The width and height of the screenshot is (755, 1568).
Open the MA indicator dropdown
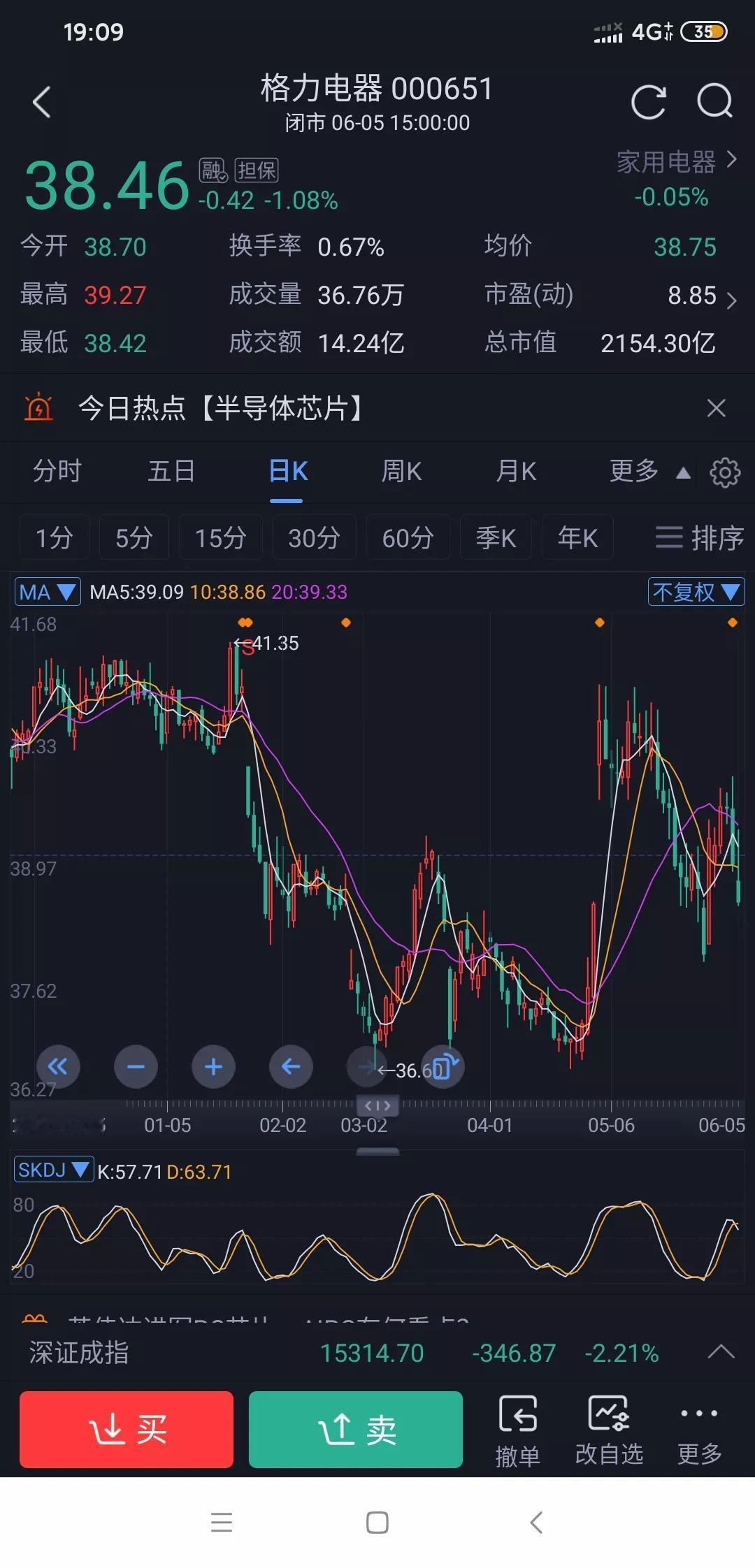click(x=48, y=593)
